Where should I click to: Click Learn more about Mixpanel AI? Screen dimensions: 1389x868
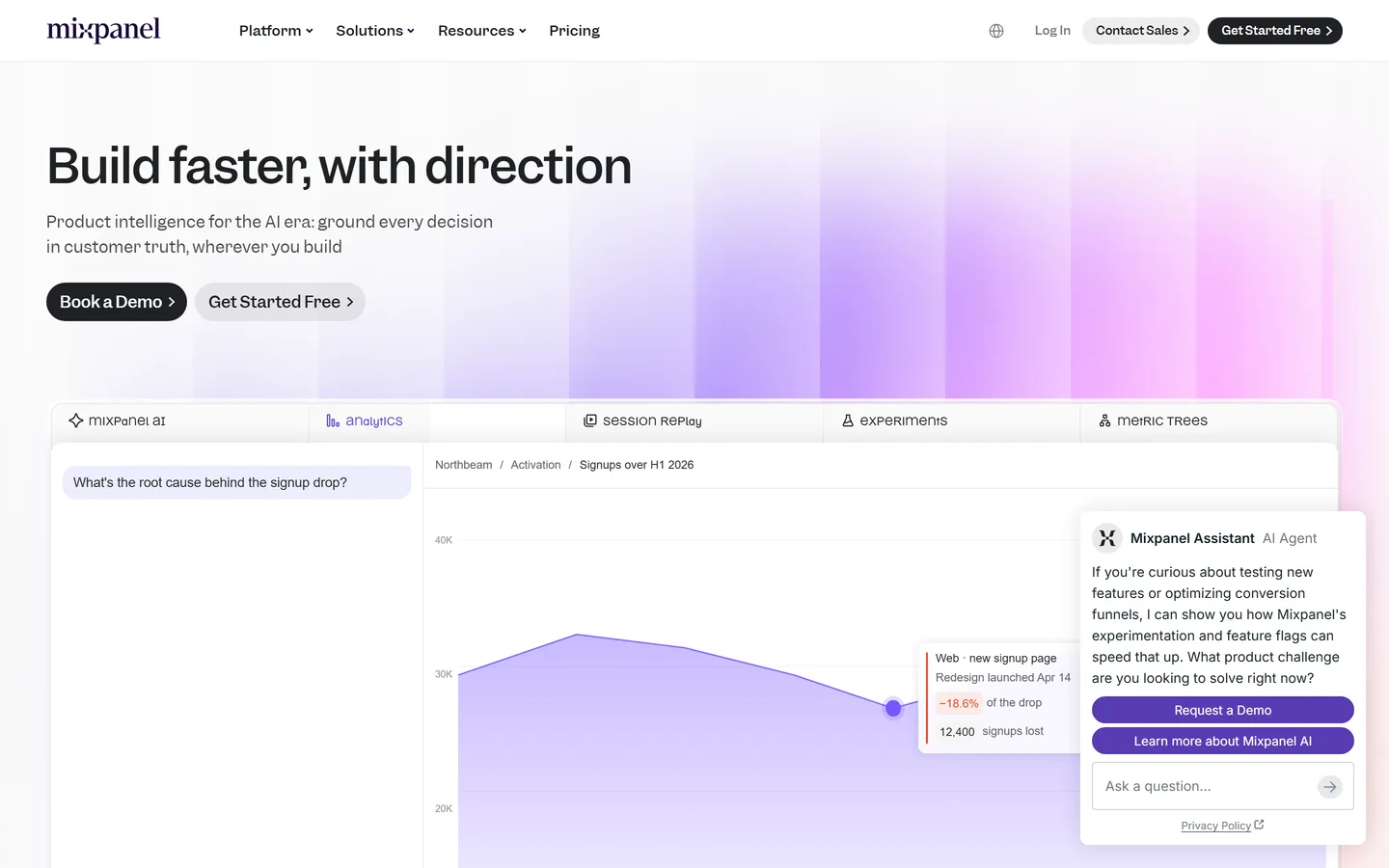1223,741
